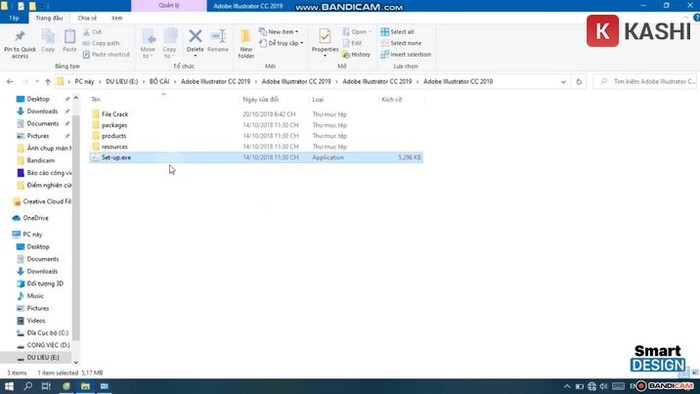Open the New item dropdown
Screen dimensions: 700x394
point(279,32)
